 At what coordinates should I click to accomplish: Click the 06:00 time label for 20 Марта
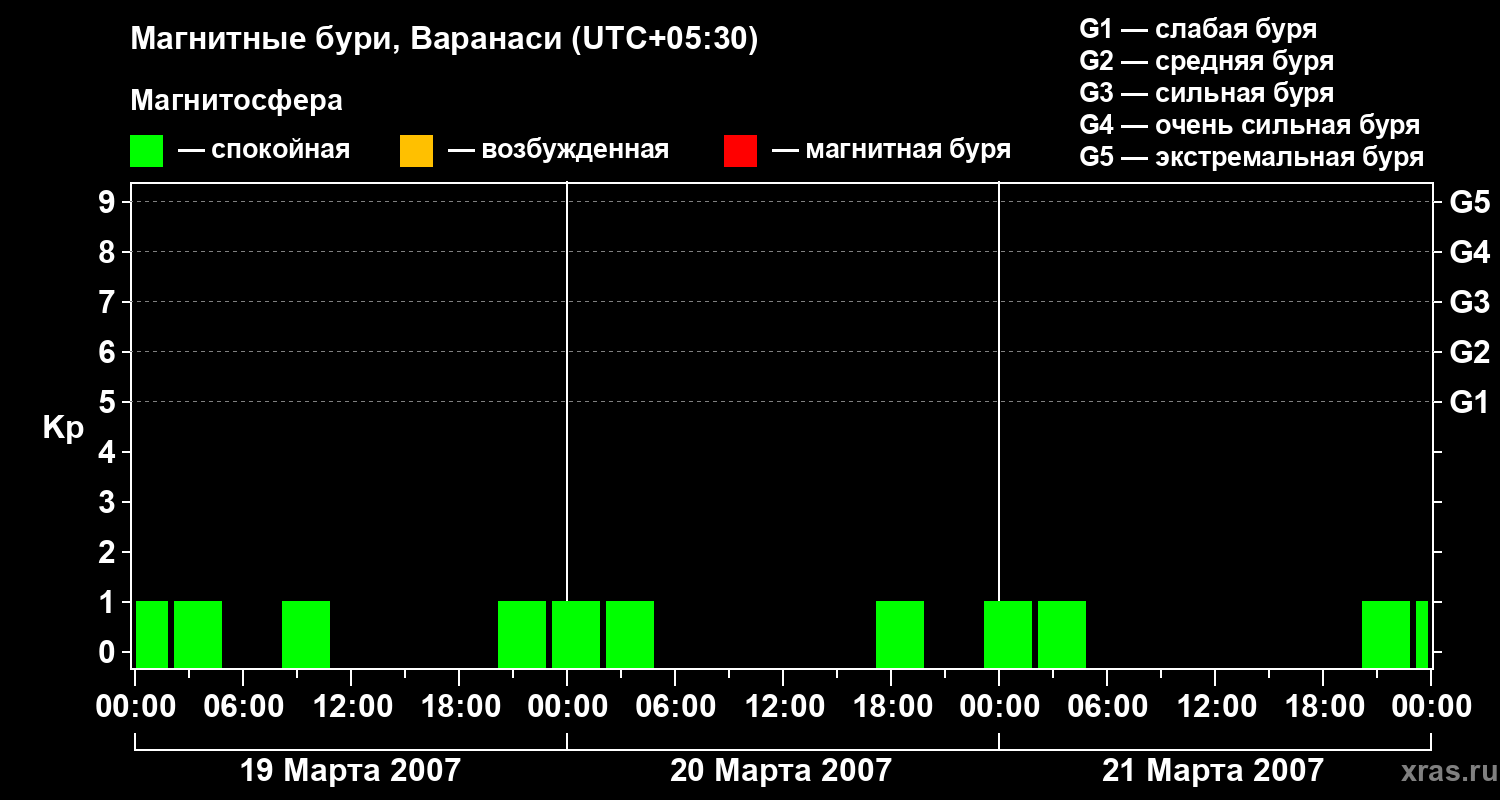click(675, 707)
